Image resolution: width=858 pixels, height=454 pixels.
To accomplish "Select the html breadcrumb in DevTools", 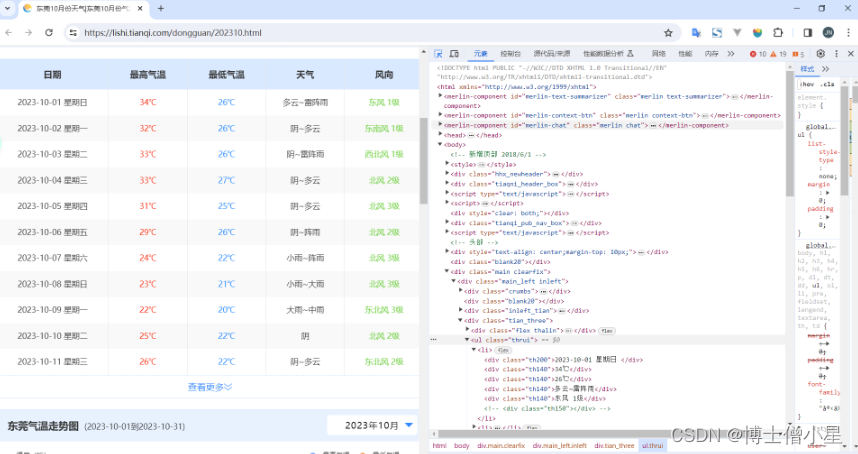I will [x=439, y=446].
